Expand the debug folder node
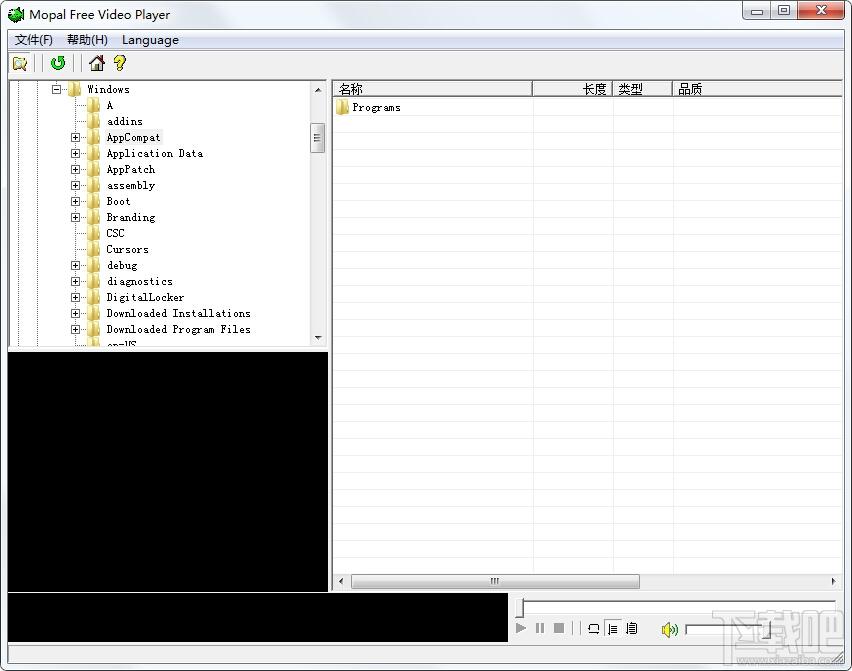Screen dimensions: 852x671 click(x=76, y=265)
